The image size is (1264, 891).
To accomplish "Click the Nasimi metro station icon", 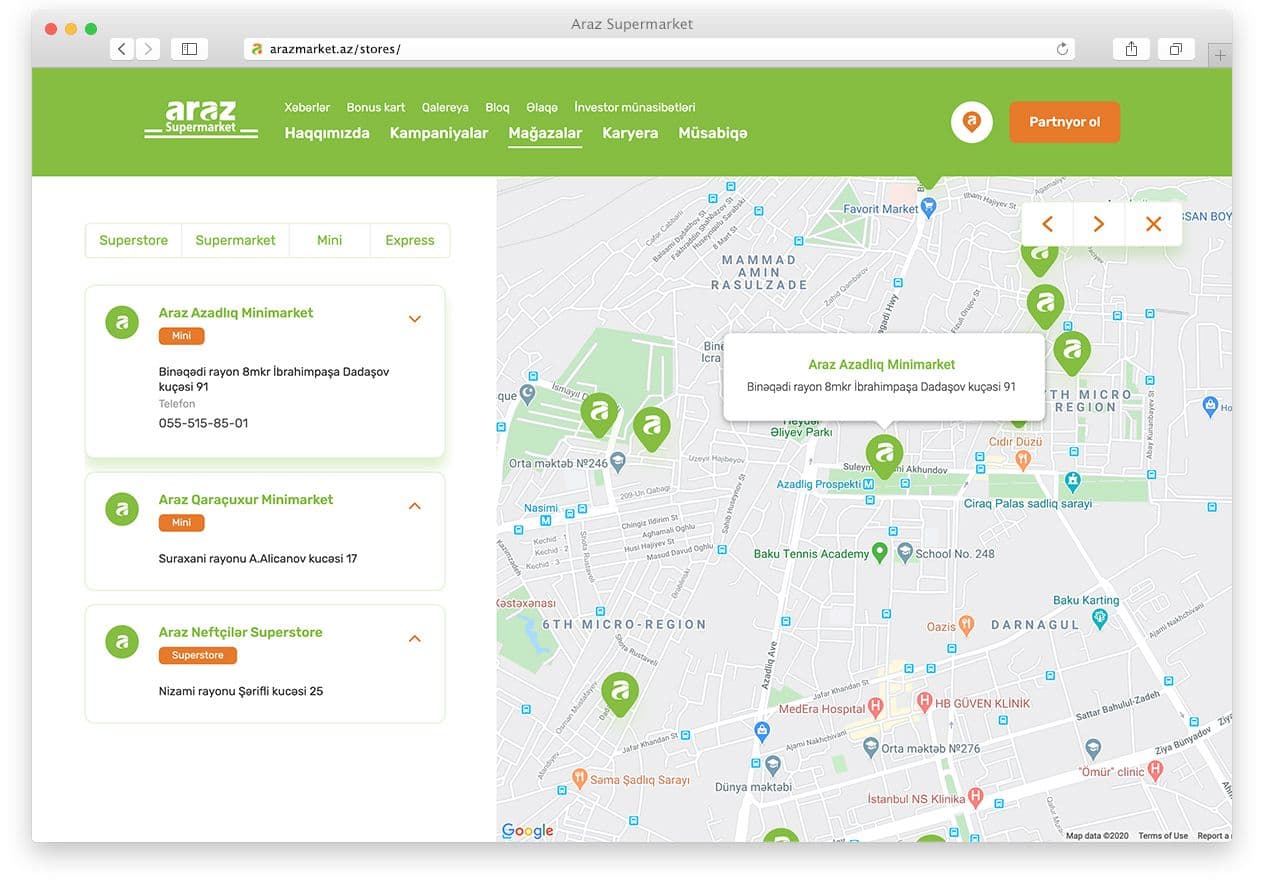I will [545, 519].
